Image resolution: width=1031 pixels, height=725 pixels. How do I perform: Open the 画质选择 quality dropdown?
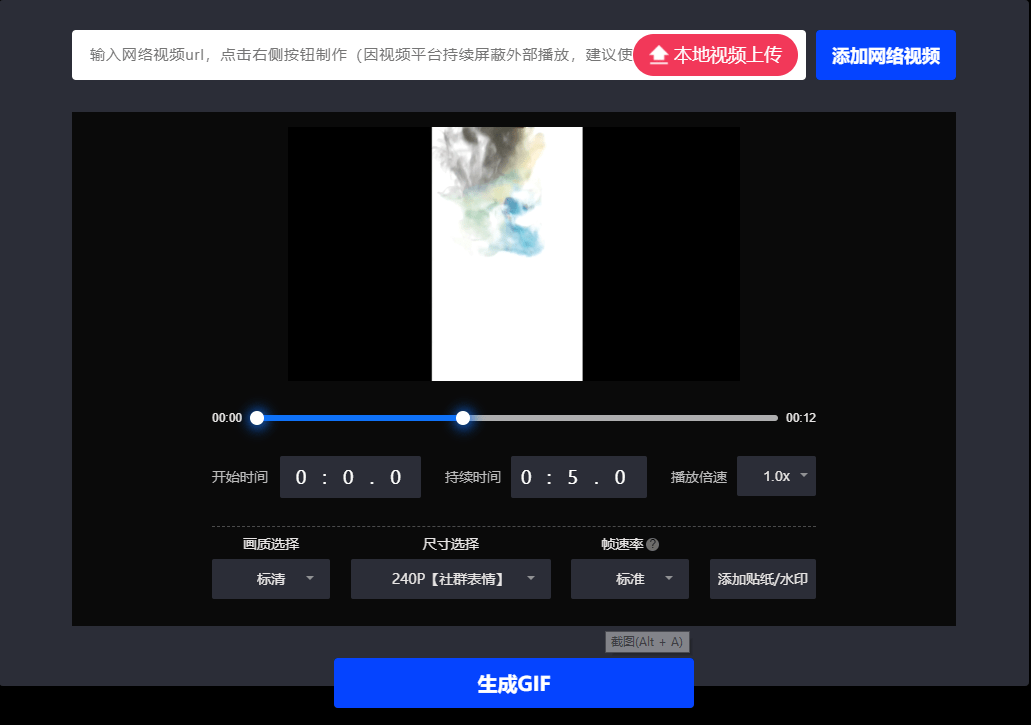(x=270, y=579)
